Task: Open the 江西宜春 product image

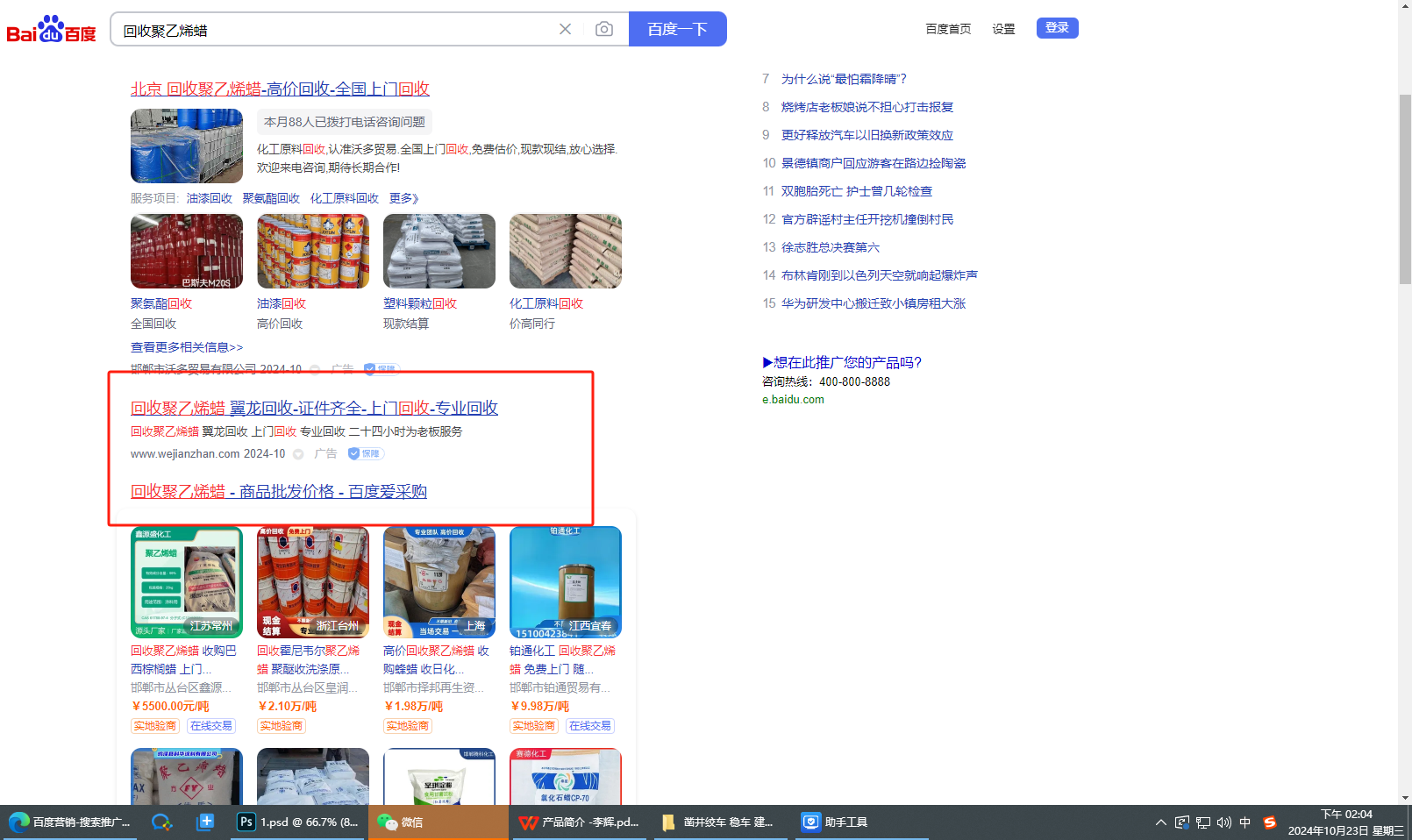Action: point(566,582)
